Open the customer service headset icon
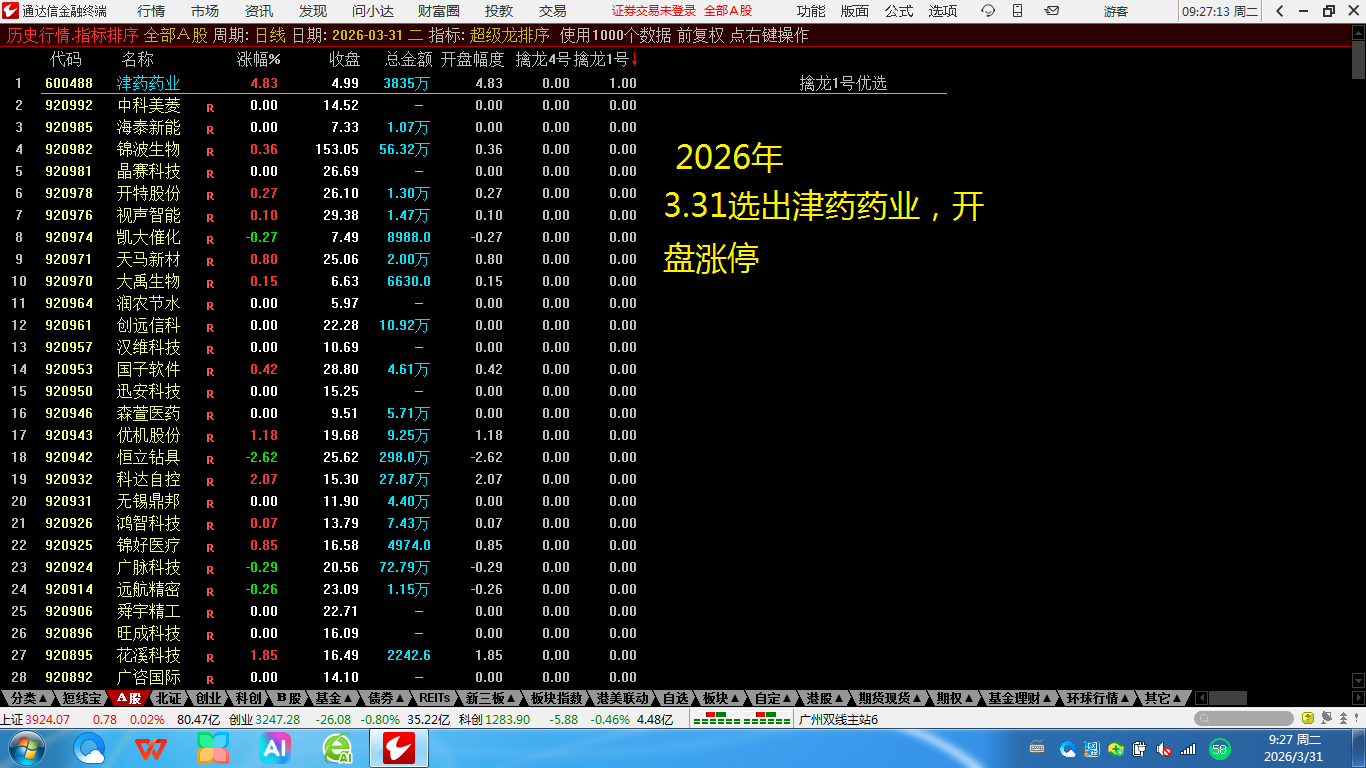The height and width of the screenshot is (768, 1366). (x=988, y=11)
